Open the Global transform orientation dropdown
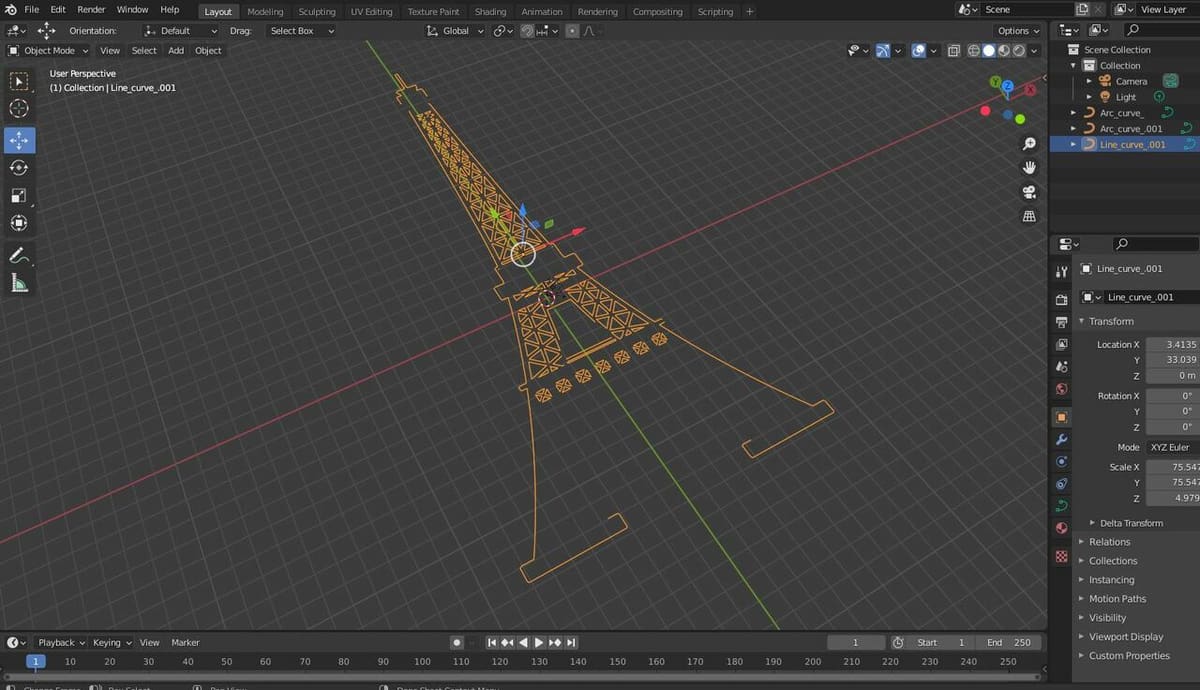Viewport: 1200px width, 690px height. (455, 31)
